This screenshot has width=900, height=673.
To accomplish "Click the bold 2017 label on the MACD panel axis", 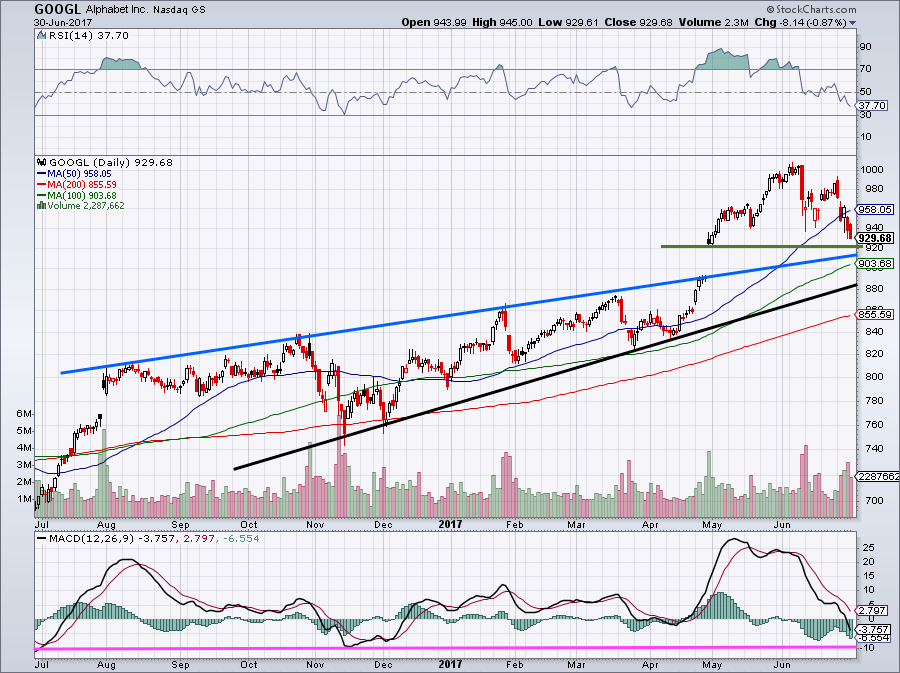I will point(450,665).
